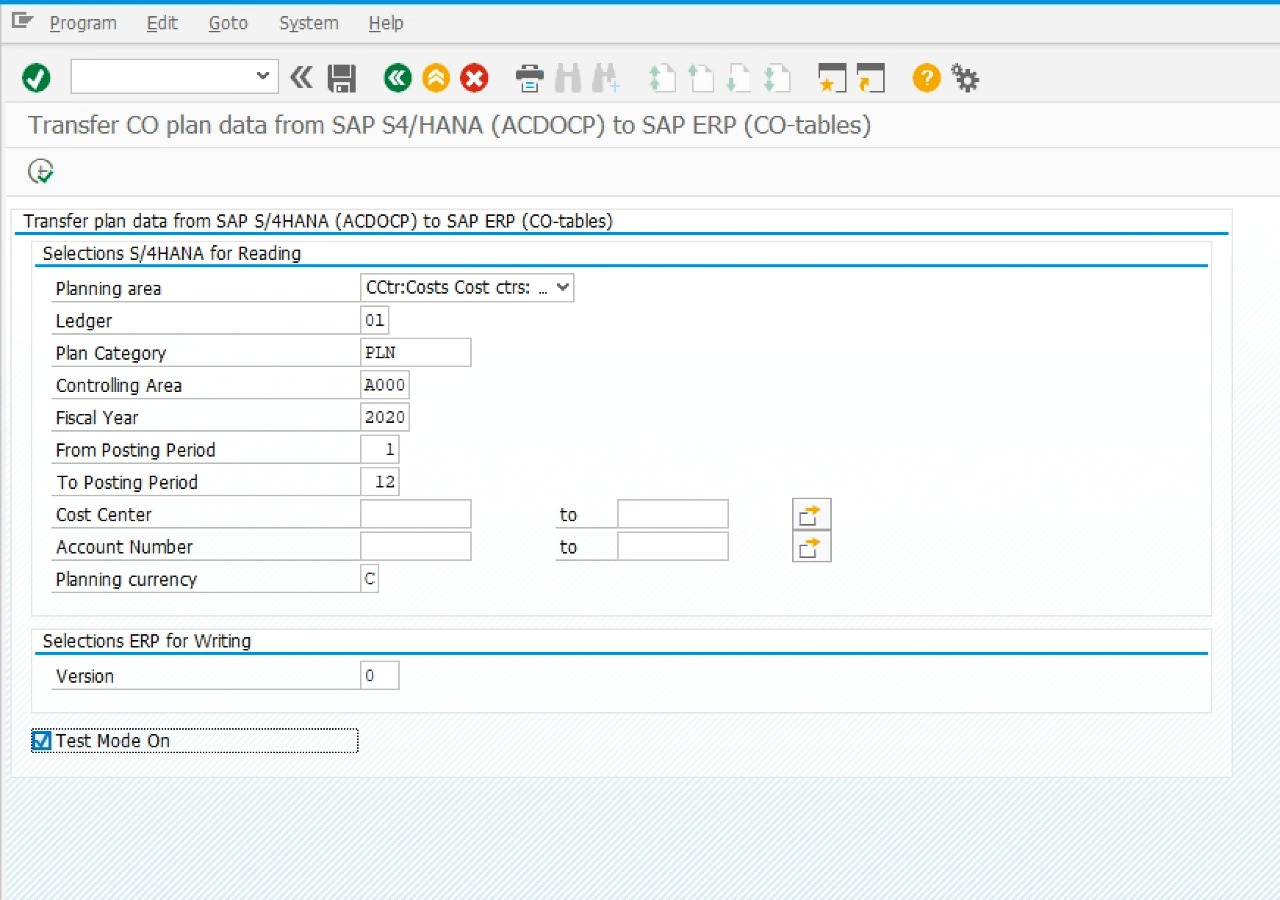The width and height of the screenshot is (1280, 900).
Task: Open multiple selection for Cost Center
Action: (811, 514)
